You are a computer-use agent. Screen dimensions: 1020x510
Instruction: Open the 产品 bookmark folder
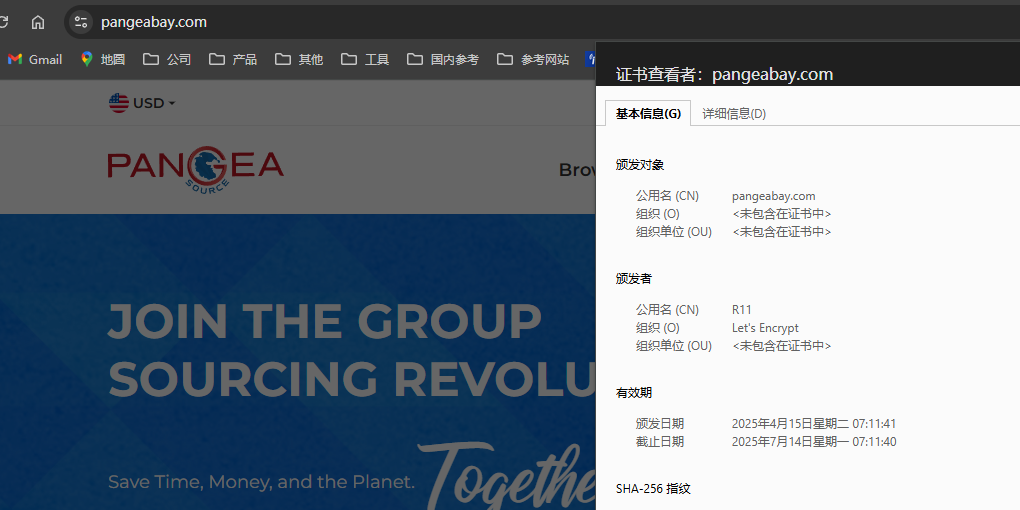point(233,59)
